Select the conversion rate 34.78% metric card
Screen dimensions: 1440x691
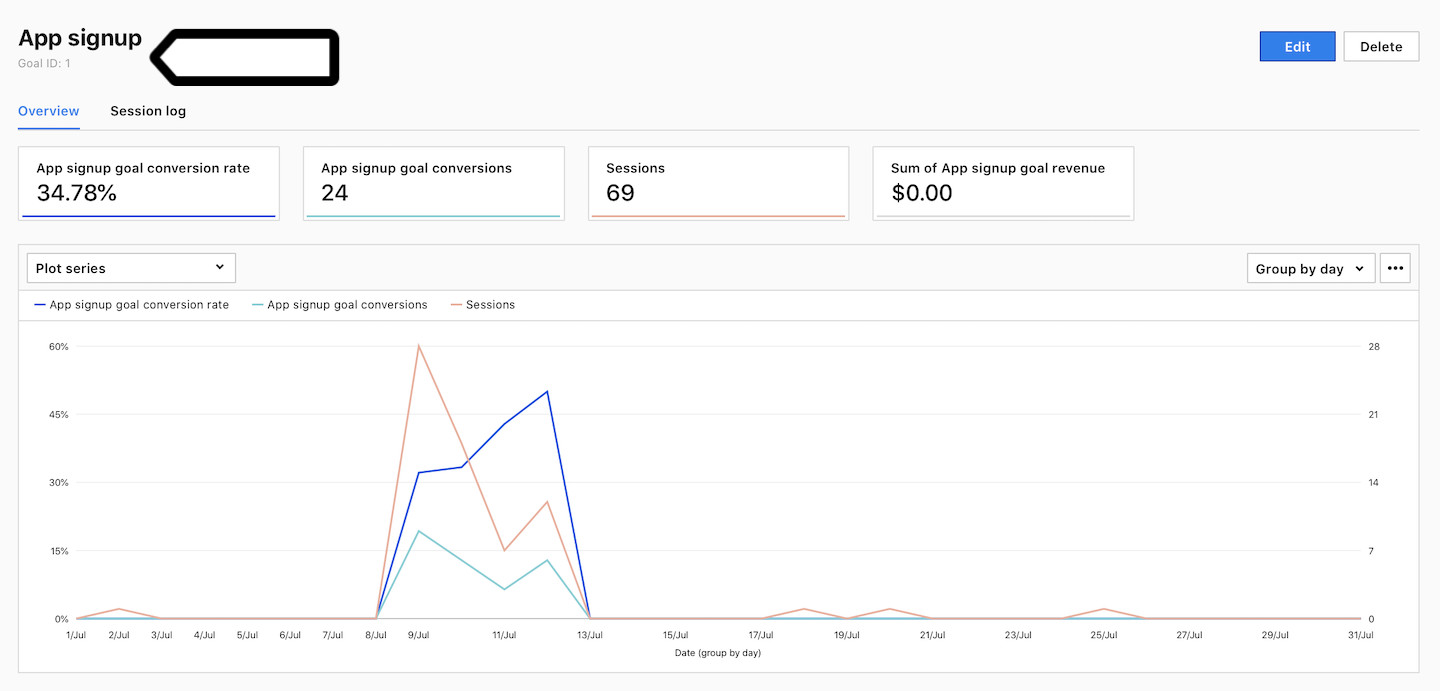click(x=148, y=182)
